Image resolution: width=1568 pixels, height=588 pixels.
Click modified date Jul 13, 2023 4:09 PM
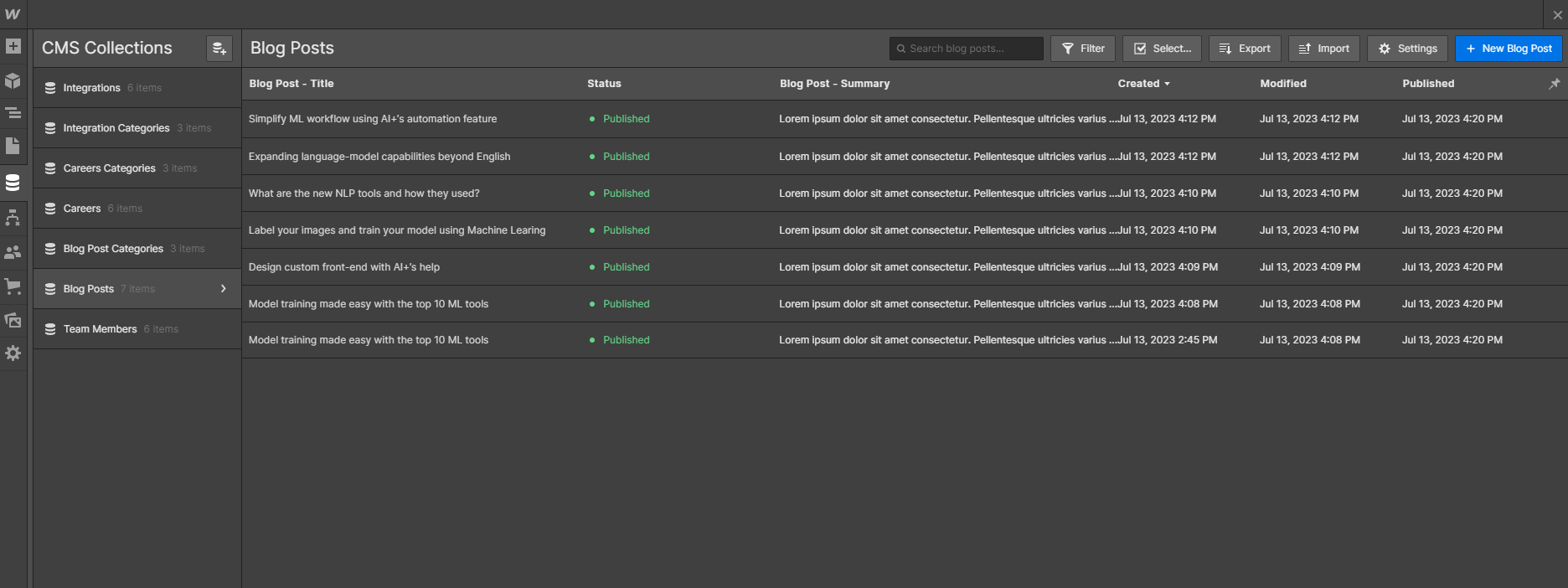pos(1310,267)
